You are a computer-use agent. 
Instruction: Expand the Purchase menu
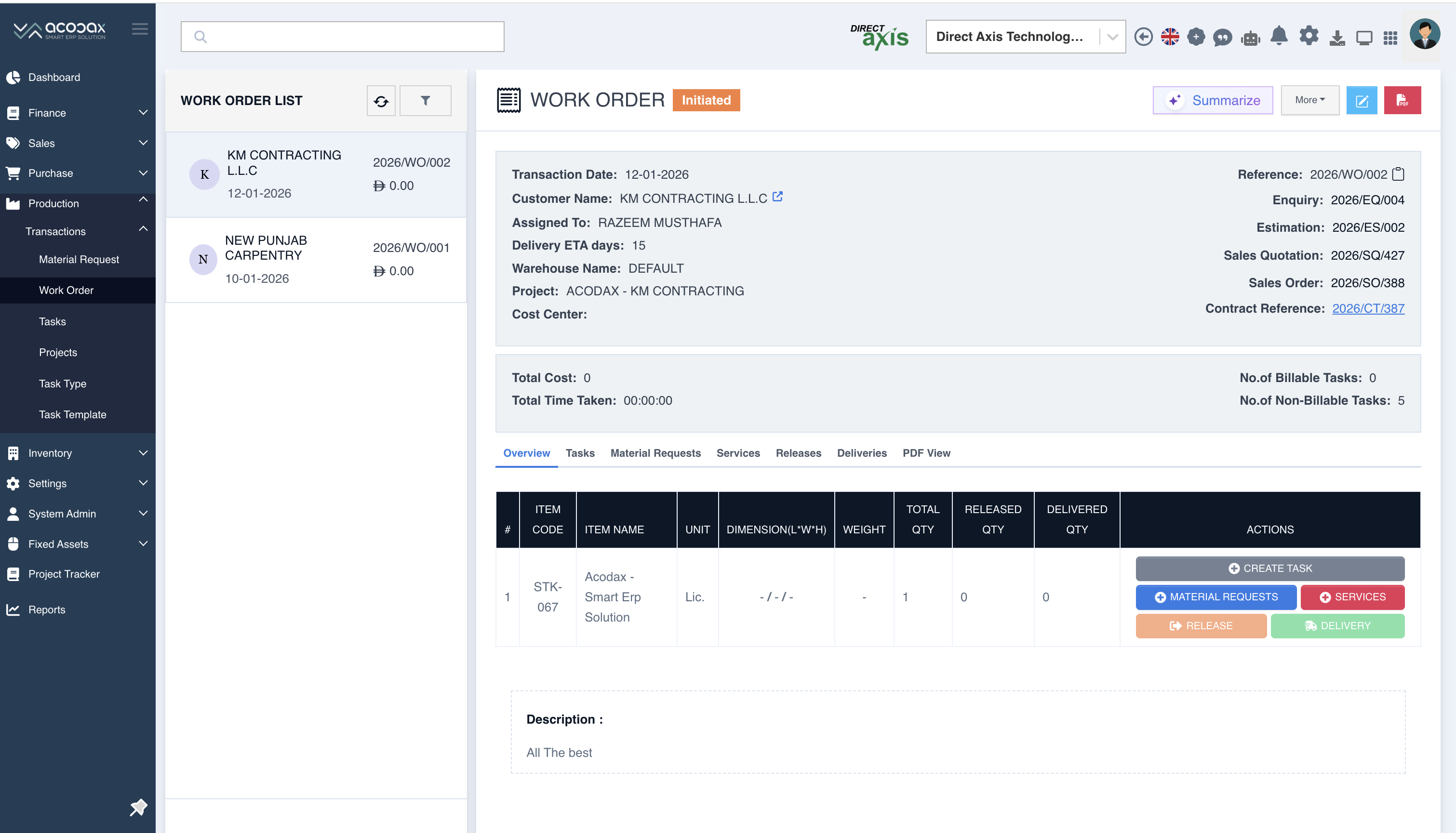point(78,173)
